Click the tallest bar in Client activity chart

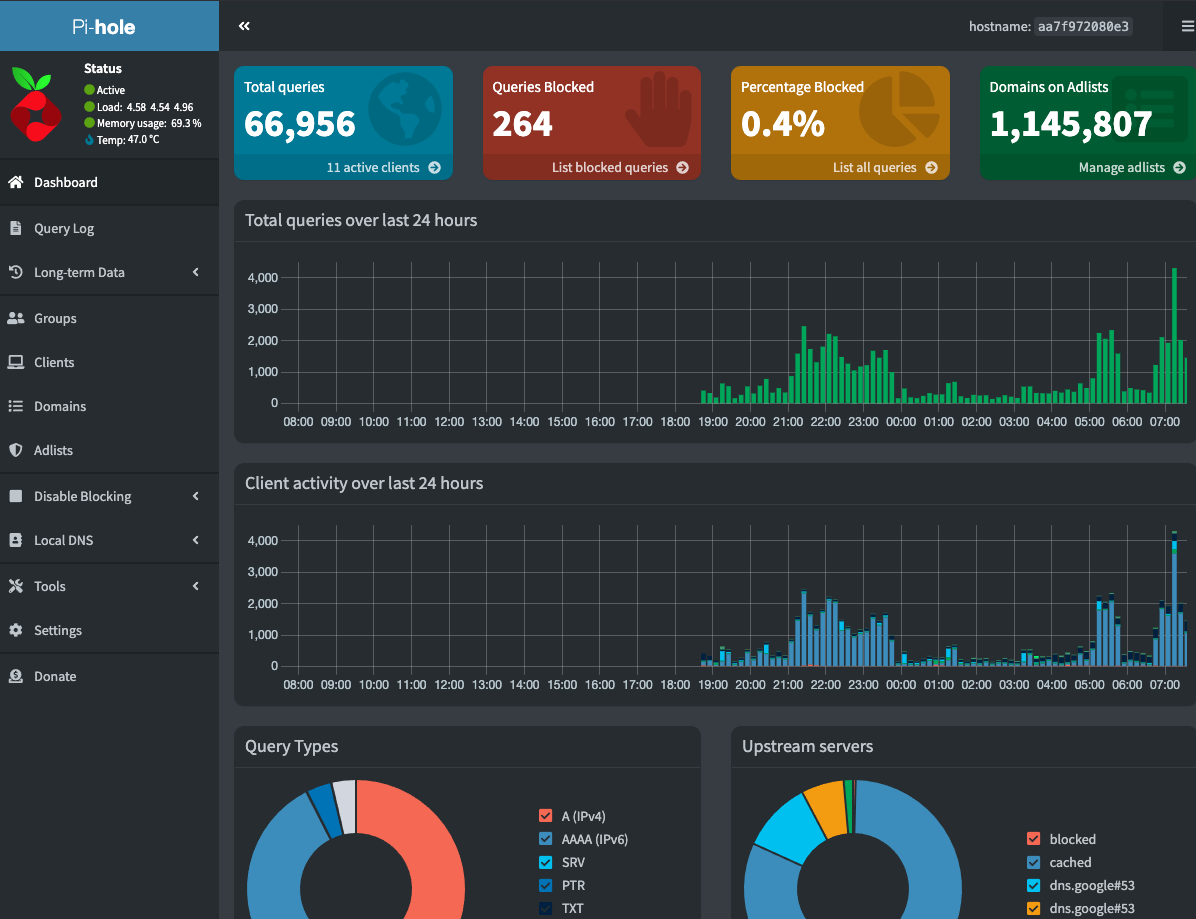[x=1175, y=599]
